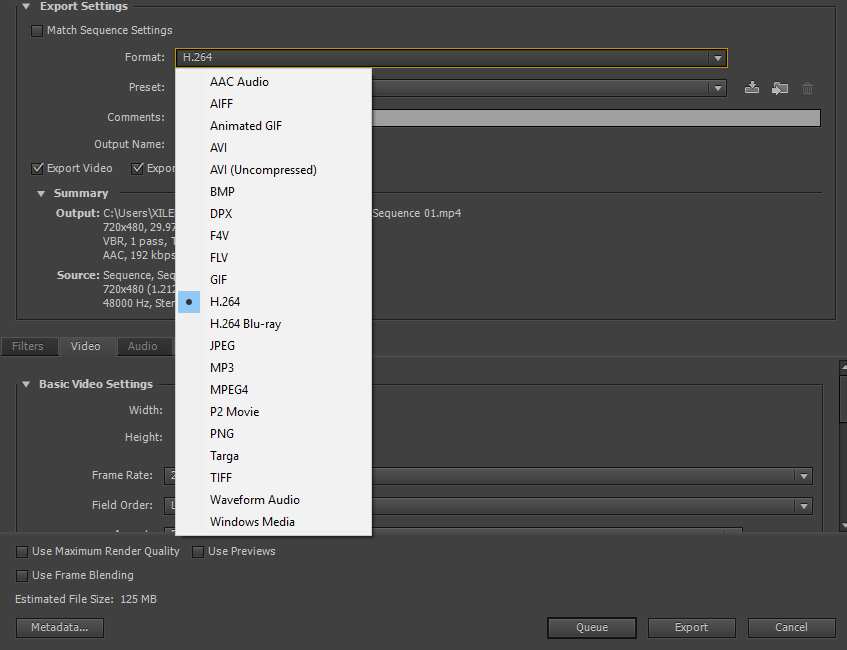
Task: Toggle the Export Audio checkbox
Action: click(x=137, y=169)
